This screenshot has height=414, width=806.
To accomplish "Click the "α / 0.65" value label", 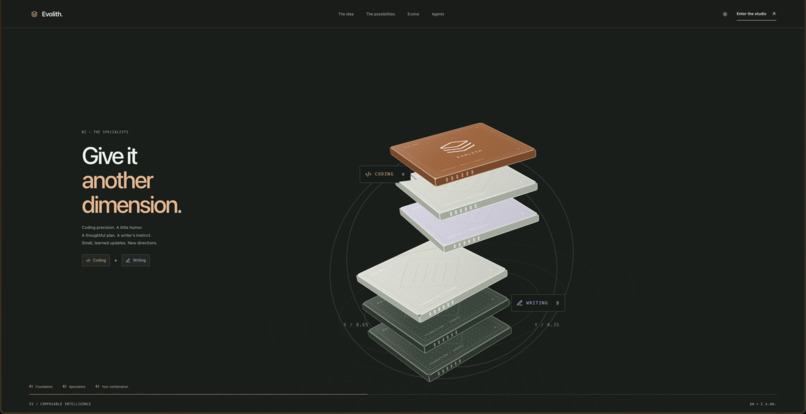I will [356, 325].
